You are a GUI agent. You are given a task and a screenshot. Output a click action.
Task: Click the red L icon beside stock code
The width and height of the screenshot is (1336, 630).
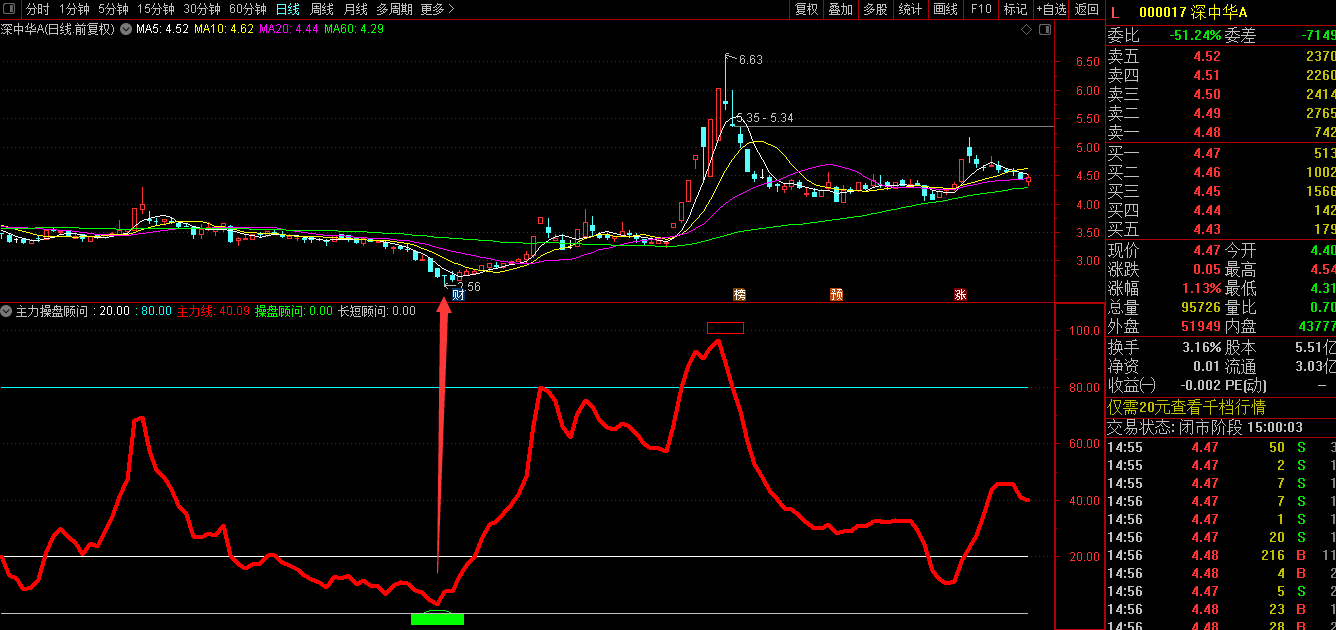point(1115,12)
